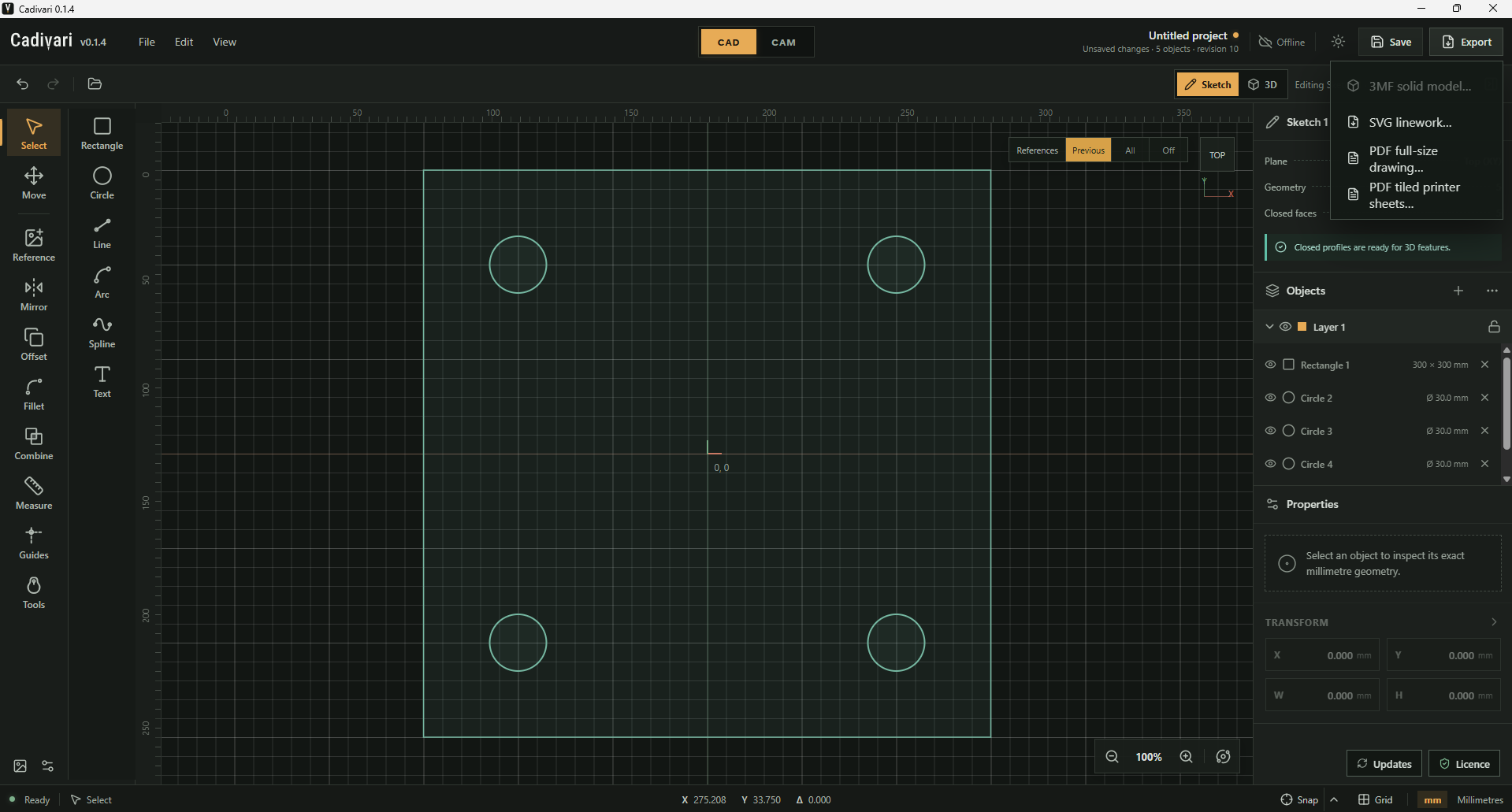The image size is (1512, 812).
Task: Click Layer 1 orange color swatch
Action: click(x=1302, y=327)
